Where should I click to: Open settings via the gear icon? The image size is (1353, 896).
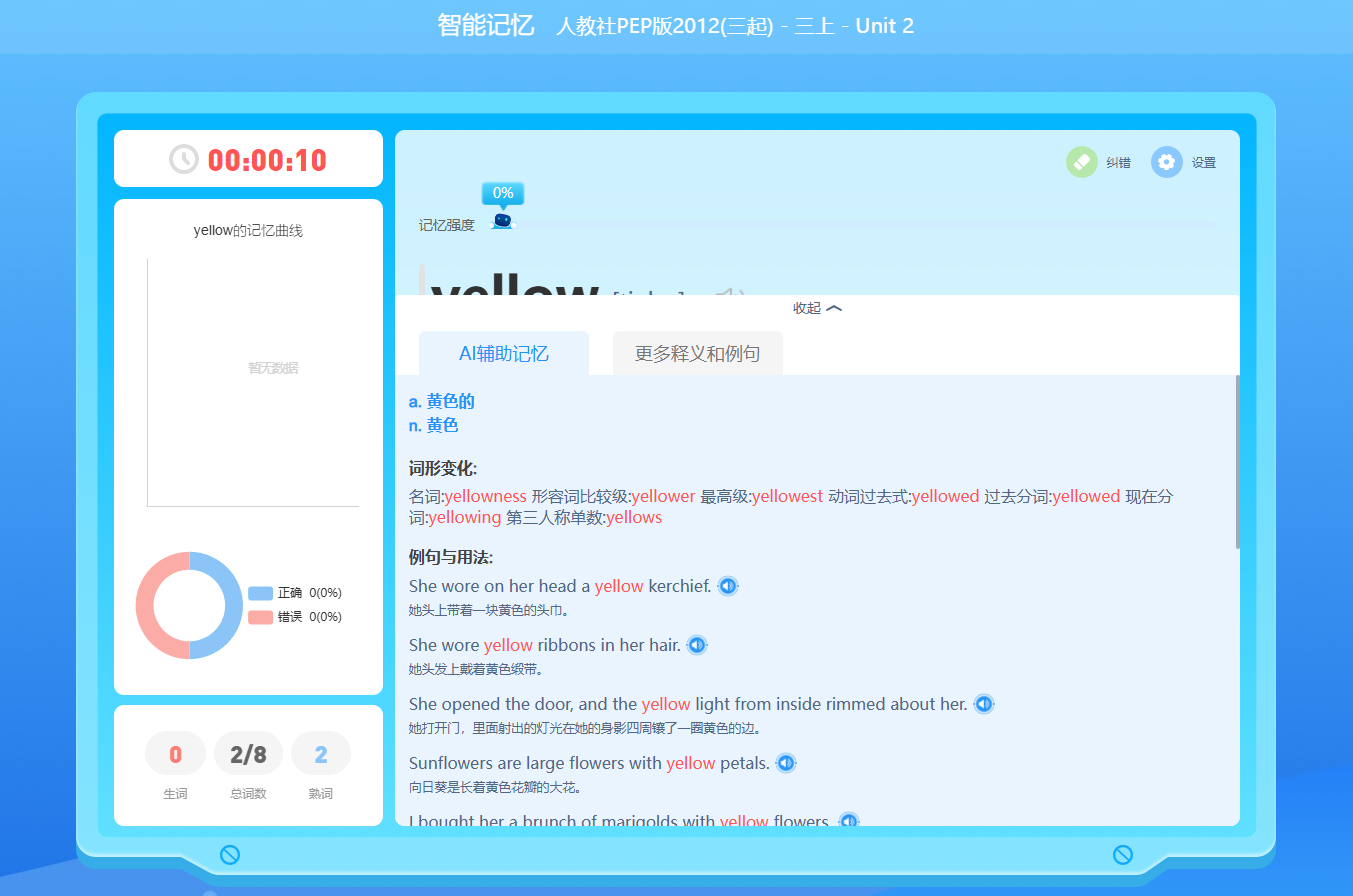tap(1167, 162)
